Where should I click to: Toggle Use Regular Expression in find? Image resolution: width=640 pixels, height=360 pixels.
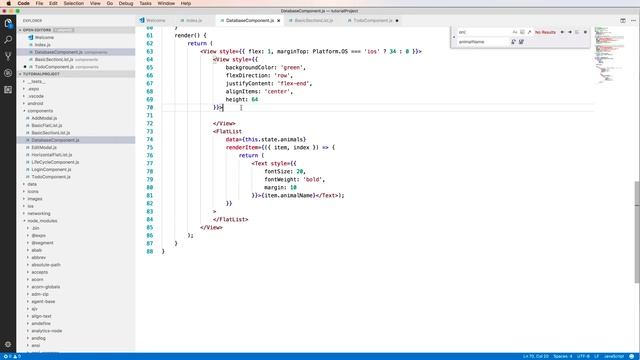[x=529, y=32]
